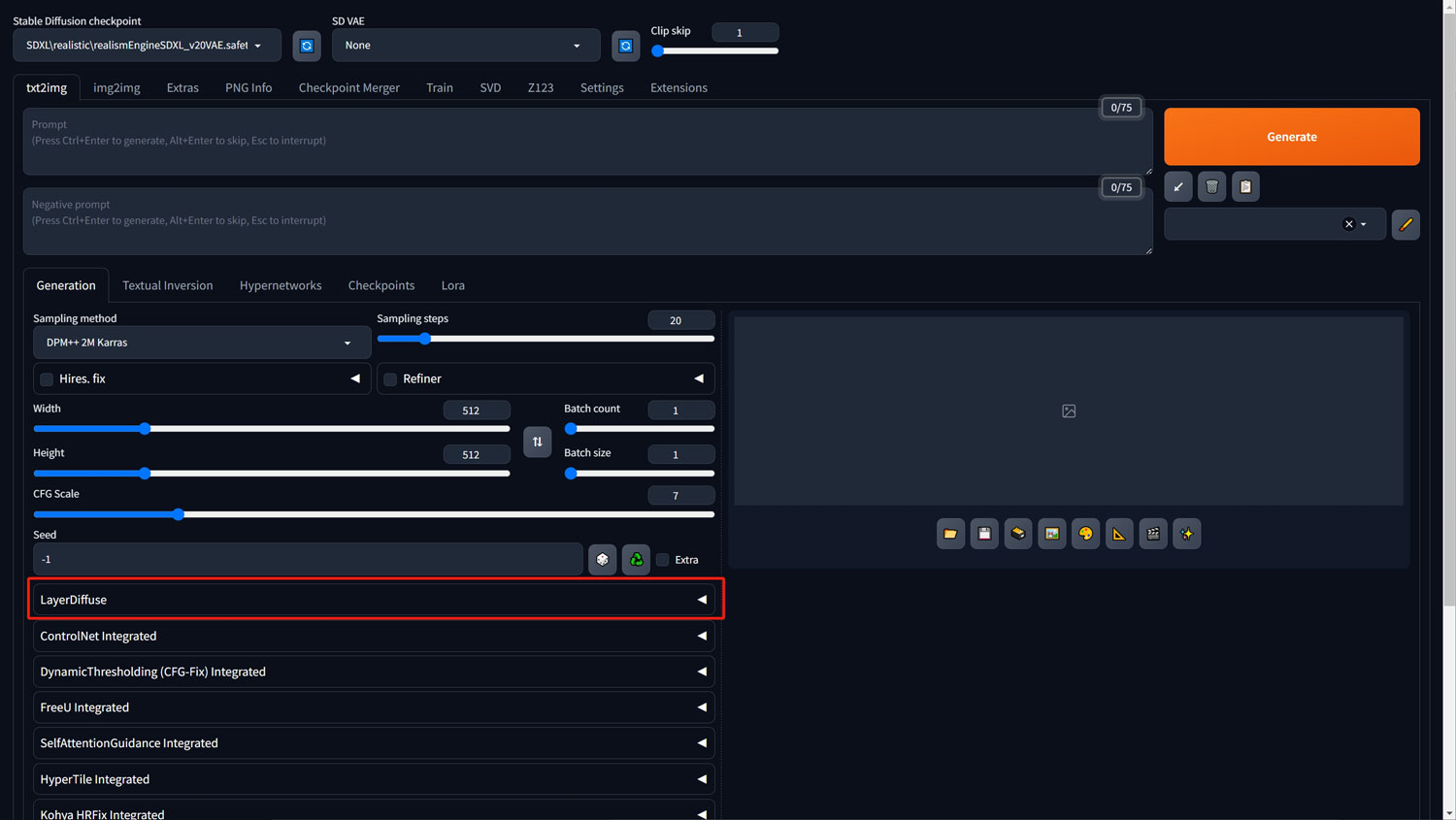Tick the Extra seed checkbox
Viewport: 1456px width, 820px height.
[663, 560]
